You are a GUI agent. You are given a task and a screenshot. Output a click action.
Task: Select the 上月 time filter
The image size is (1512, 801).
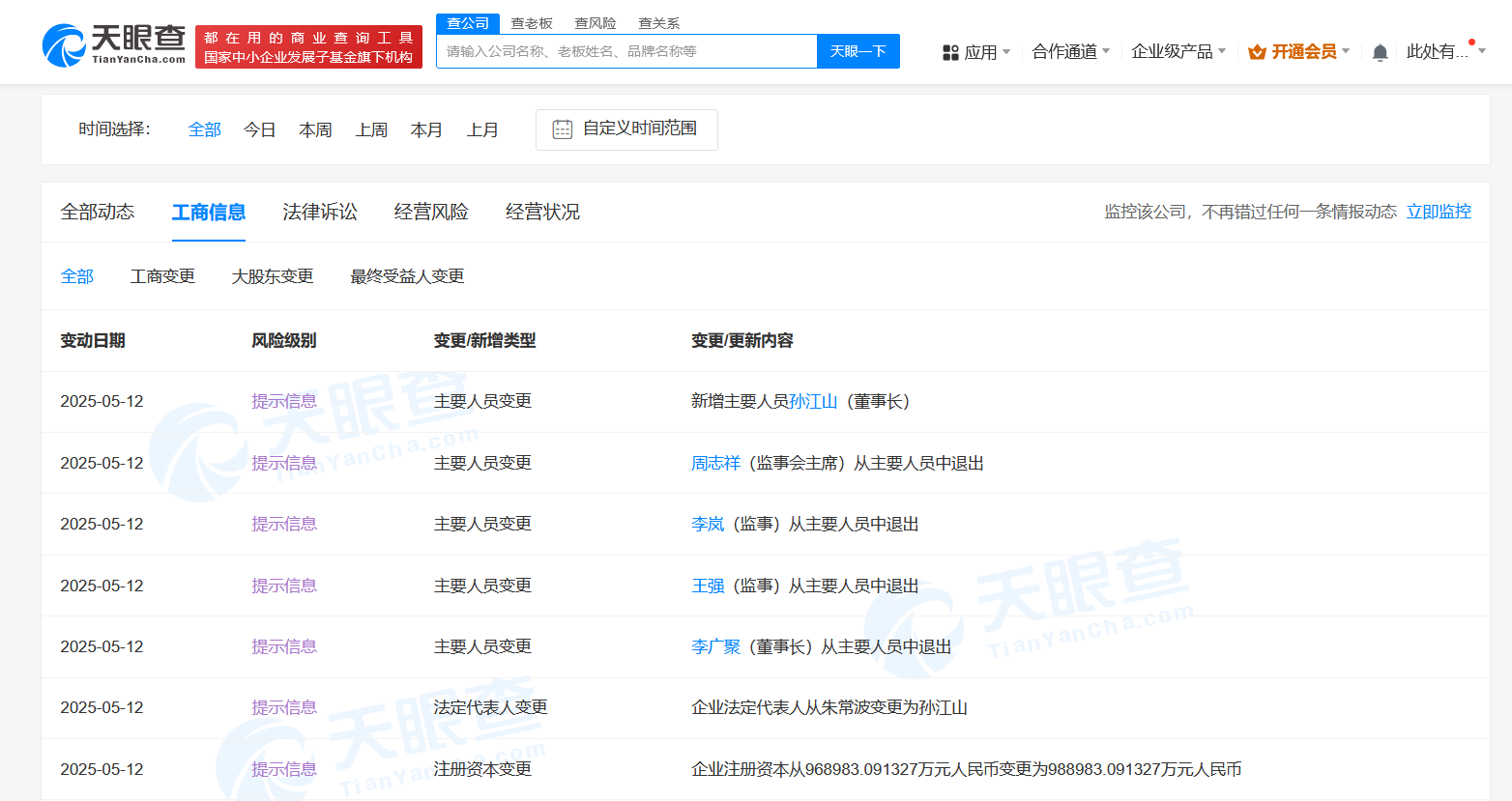pyautogui.click(x=483, y=129)
